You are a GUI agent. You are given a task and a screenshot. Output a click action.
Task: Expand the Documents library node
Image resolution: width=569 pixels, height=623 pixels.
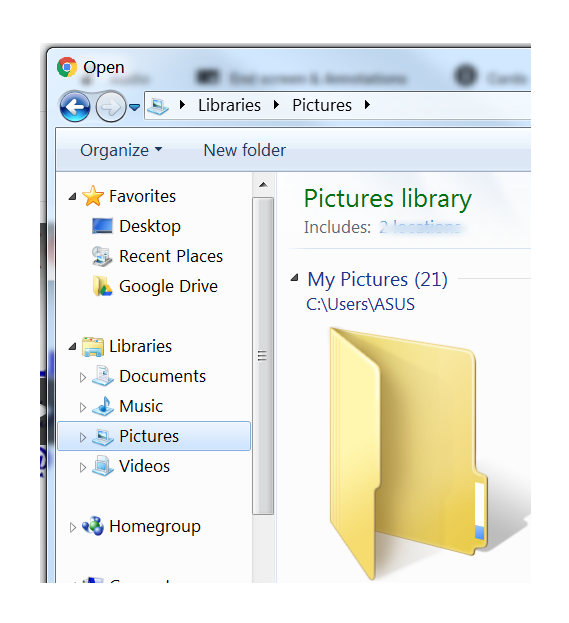point(83,377)
